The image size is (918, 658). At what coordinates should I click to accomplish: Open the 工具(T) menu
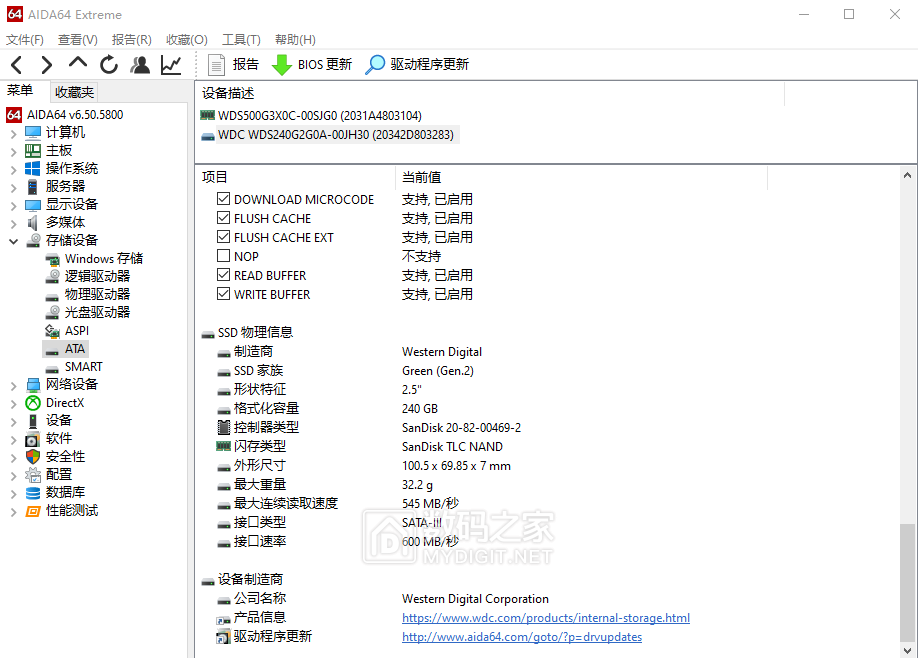click(x=241, y=39)
